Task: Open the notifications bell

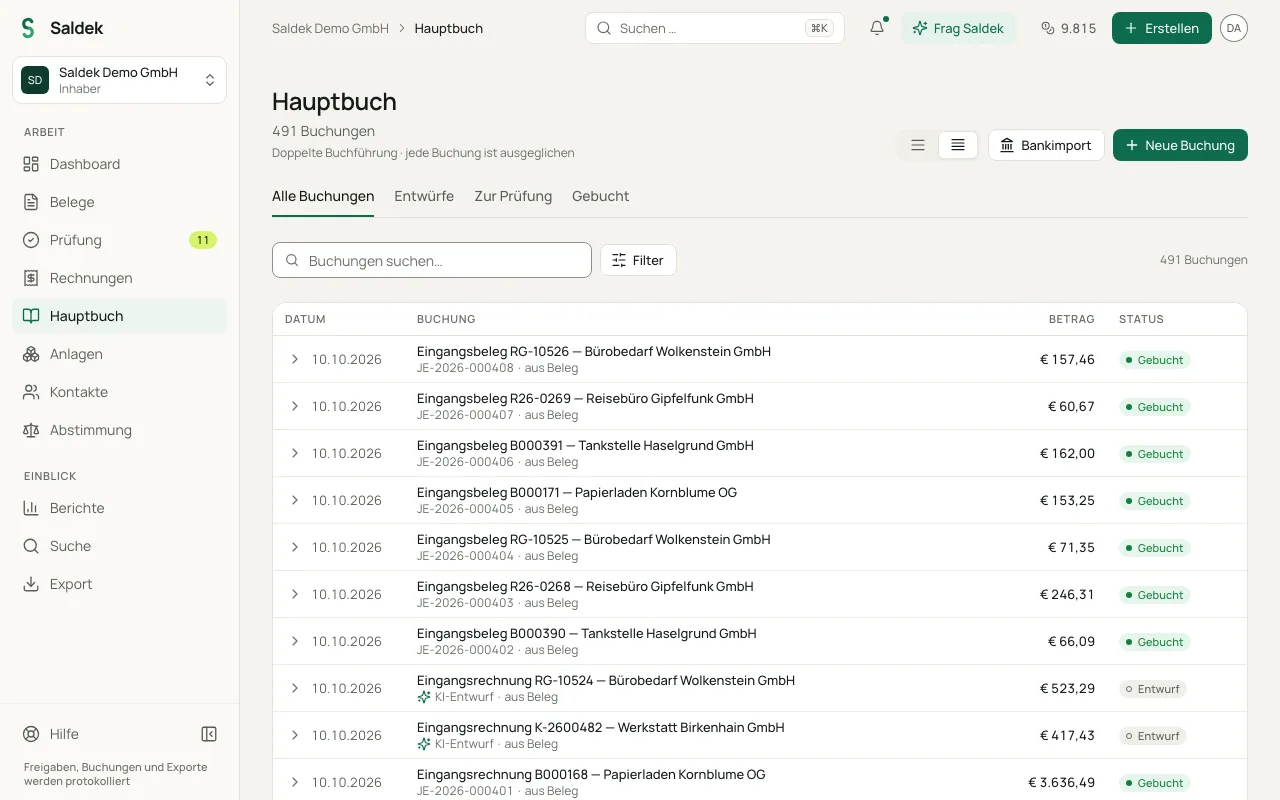Action: pyautogui.click(x=877, y=28)
